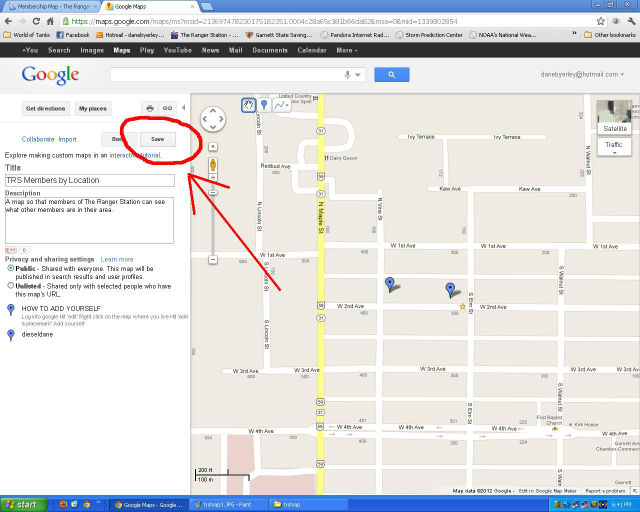Open YouTube in the Google bar
Image resolution: width=640 pixels, height=512 pixels.
point(178,50)
